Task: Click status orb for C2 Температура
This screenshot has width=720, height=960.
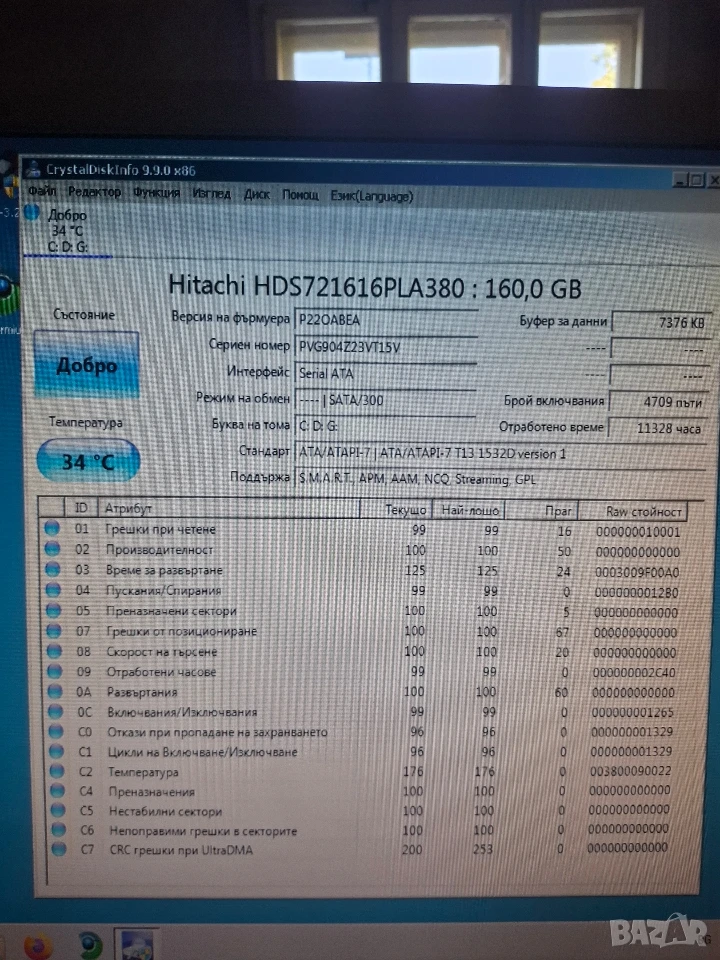Action: (x=57, y=771)
